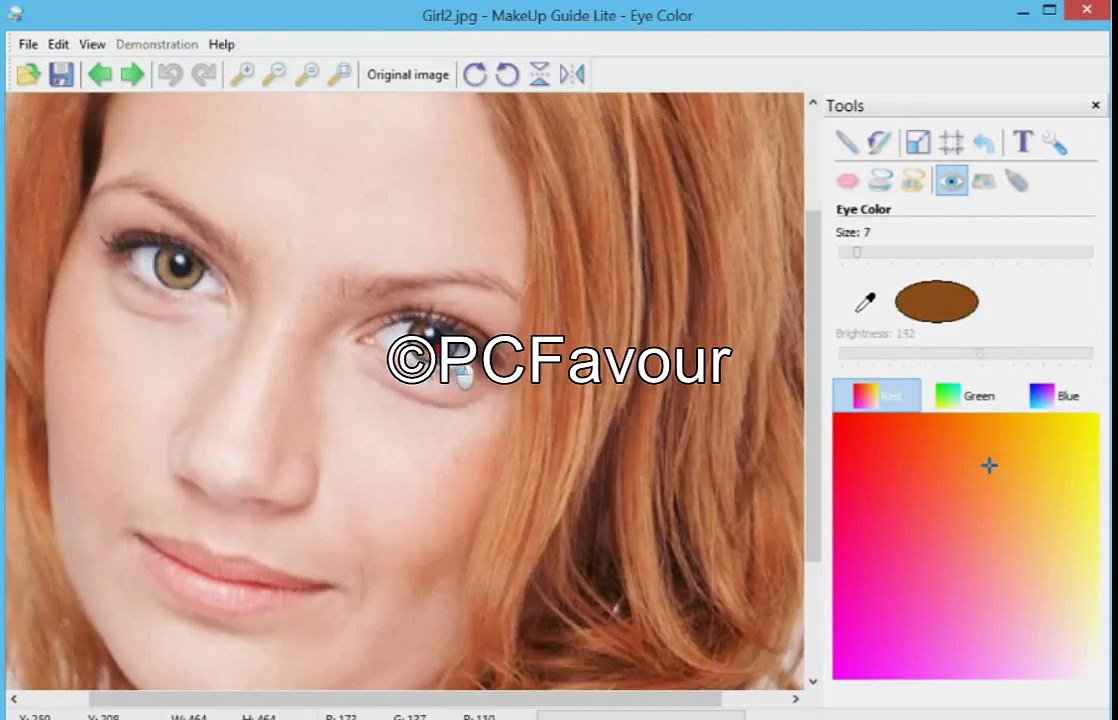This screenshot has height=720, width=1118.
Task: Select the crop grid tool
Action: coord(951,143)
